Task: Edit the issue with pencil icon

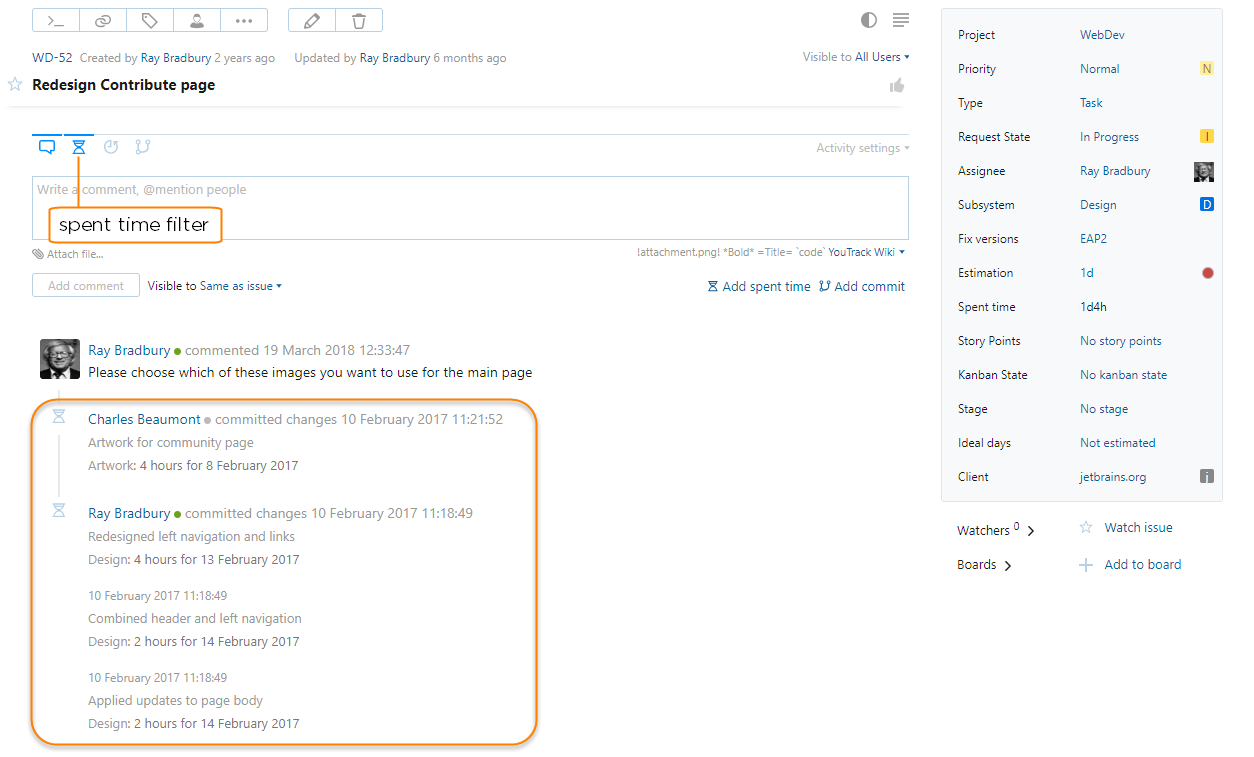Action: click(x=312, y=20)
